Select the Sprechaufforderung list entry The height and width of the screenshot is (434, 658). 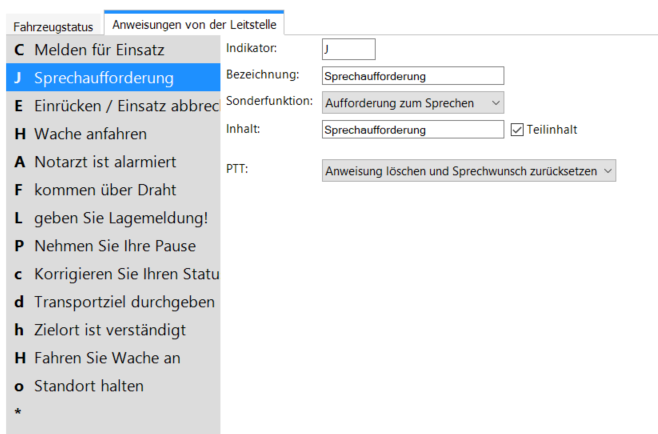click(x=113, y=78)
